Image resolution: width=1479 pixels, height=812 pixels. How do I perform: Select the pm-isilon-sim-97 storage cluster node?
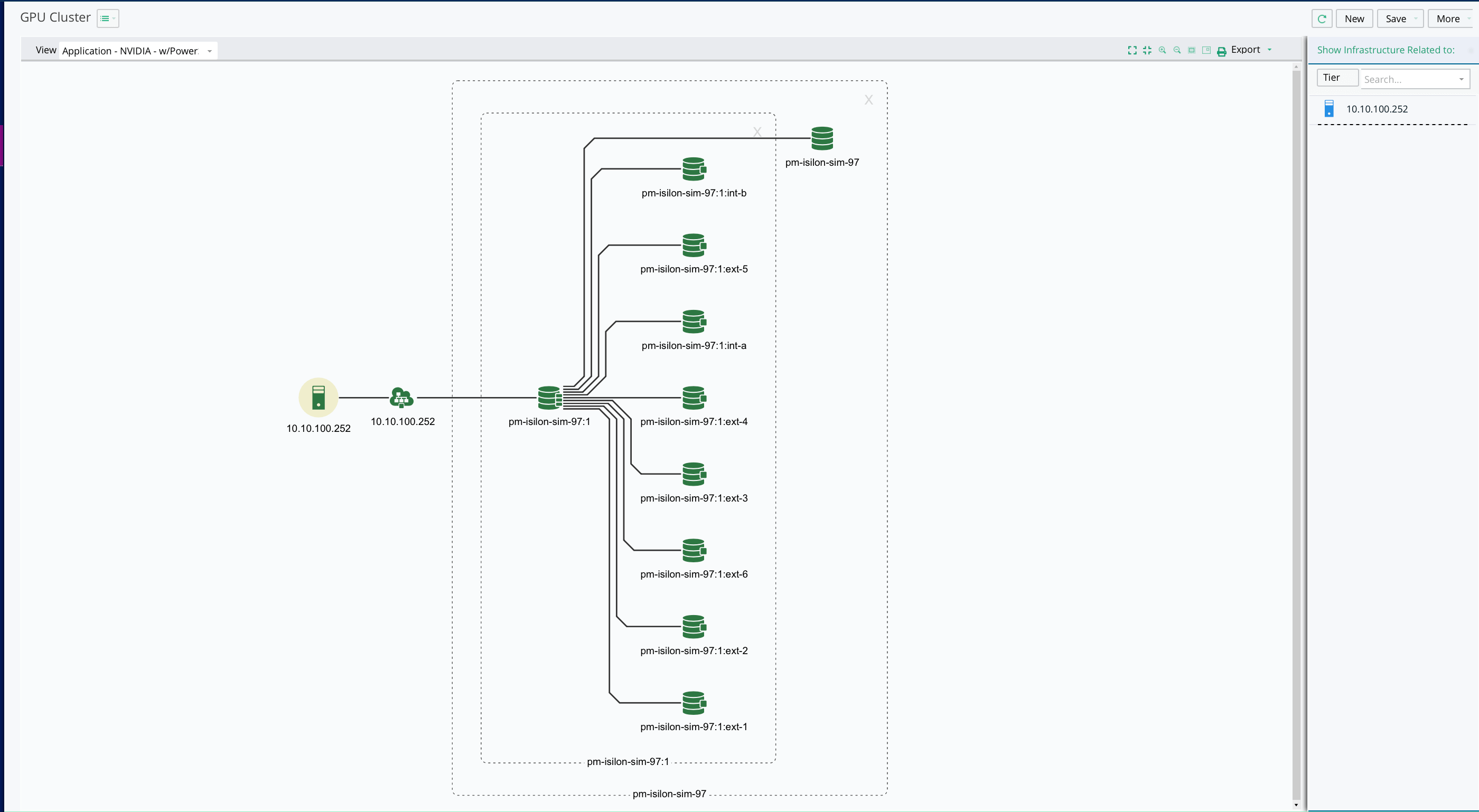click(x=821, y=138)
